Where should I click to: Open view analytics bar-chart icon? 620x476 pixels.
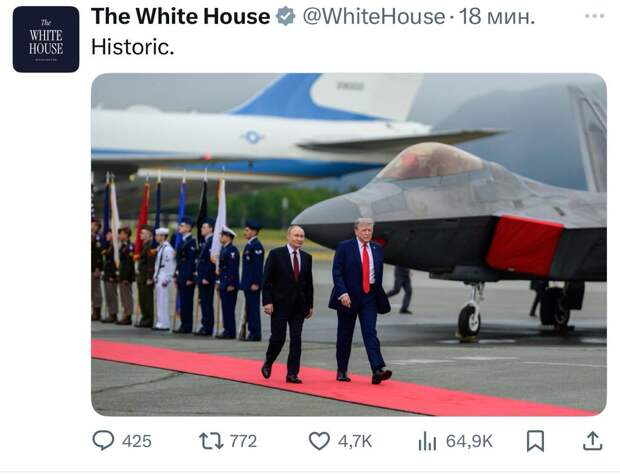click(x=427, y=441)
